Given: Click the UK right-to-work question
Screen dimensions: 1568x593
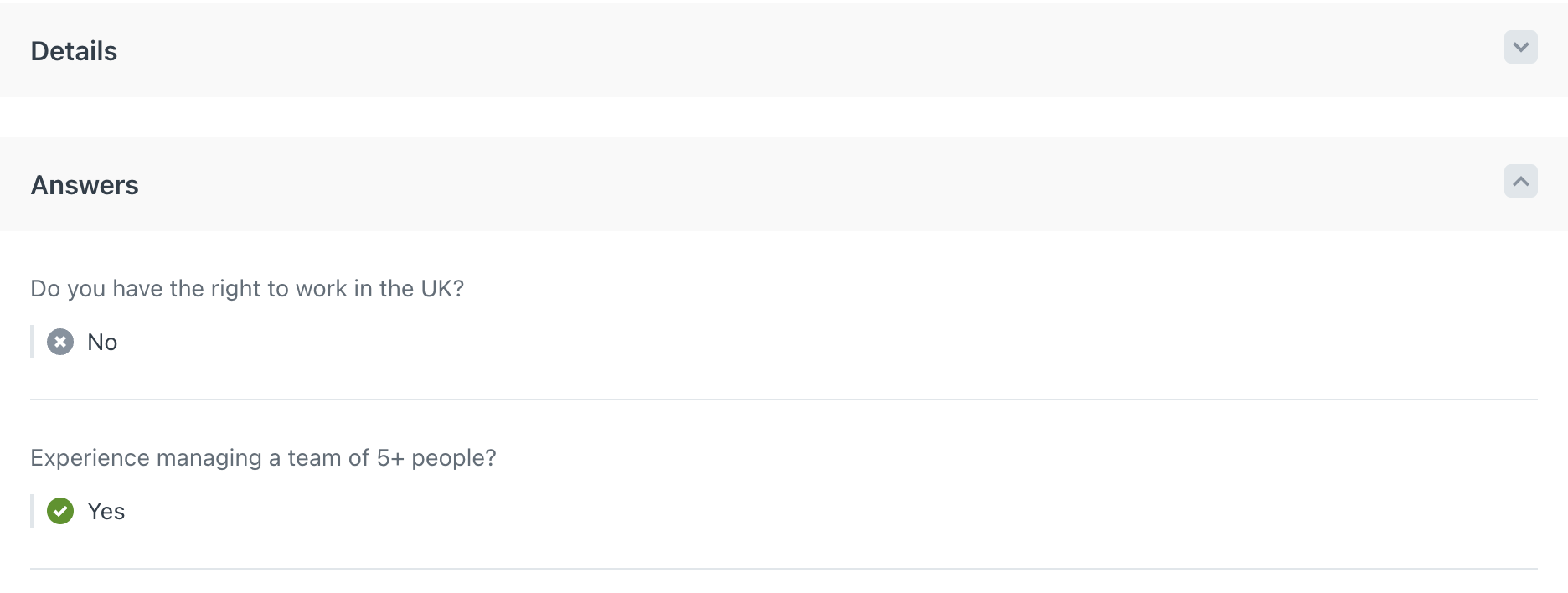Looking at the screenshot, I should tap(247, 289).
